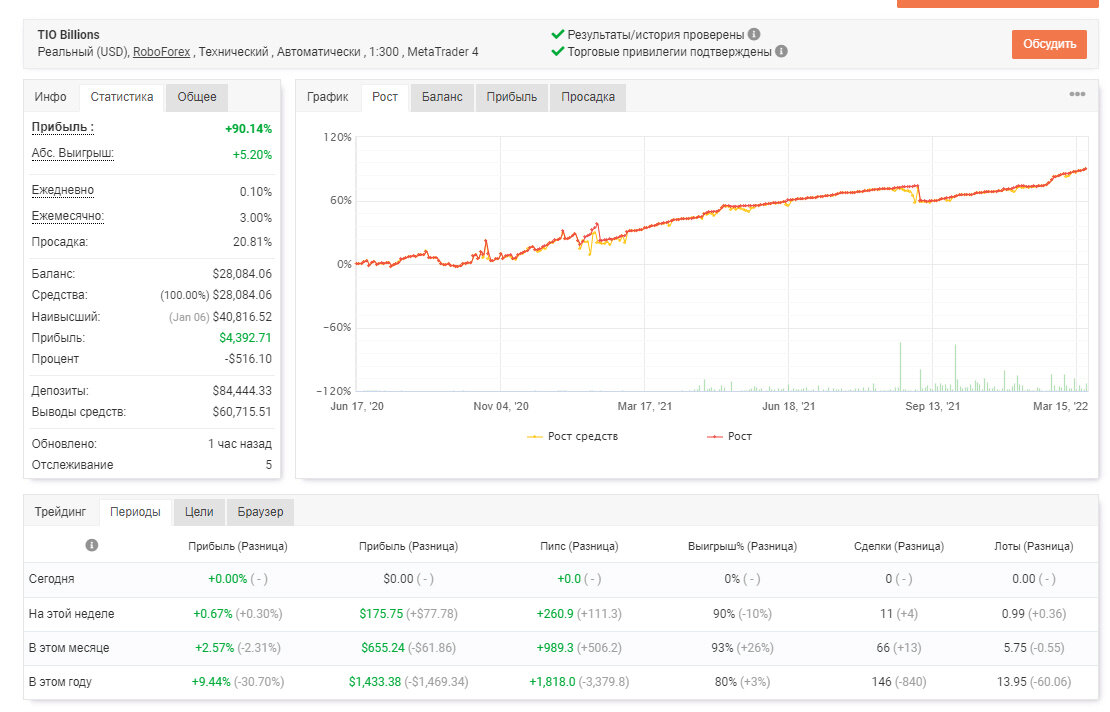Click the Отслеживание row label
The width and height of the screenshot is (1110, 712).
[x=72, y=465]
